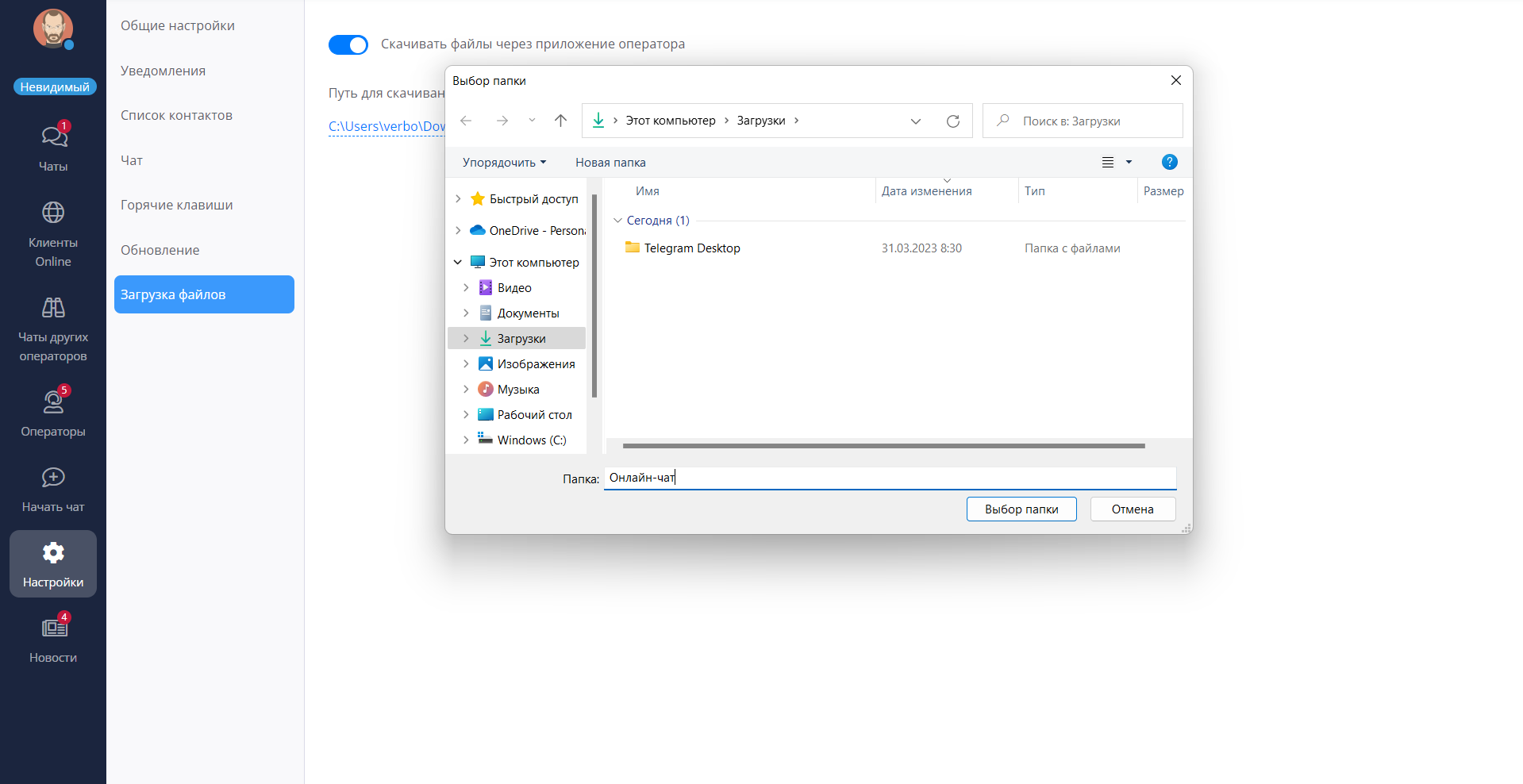Click the horizontal scrollbar in file list
This screenshot has height=784, width=1523.
point(883,446)
